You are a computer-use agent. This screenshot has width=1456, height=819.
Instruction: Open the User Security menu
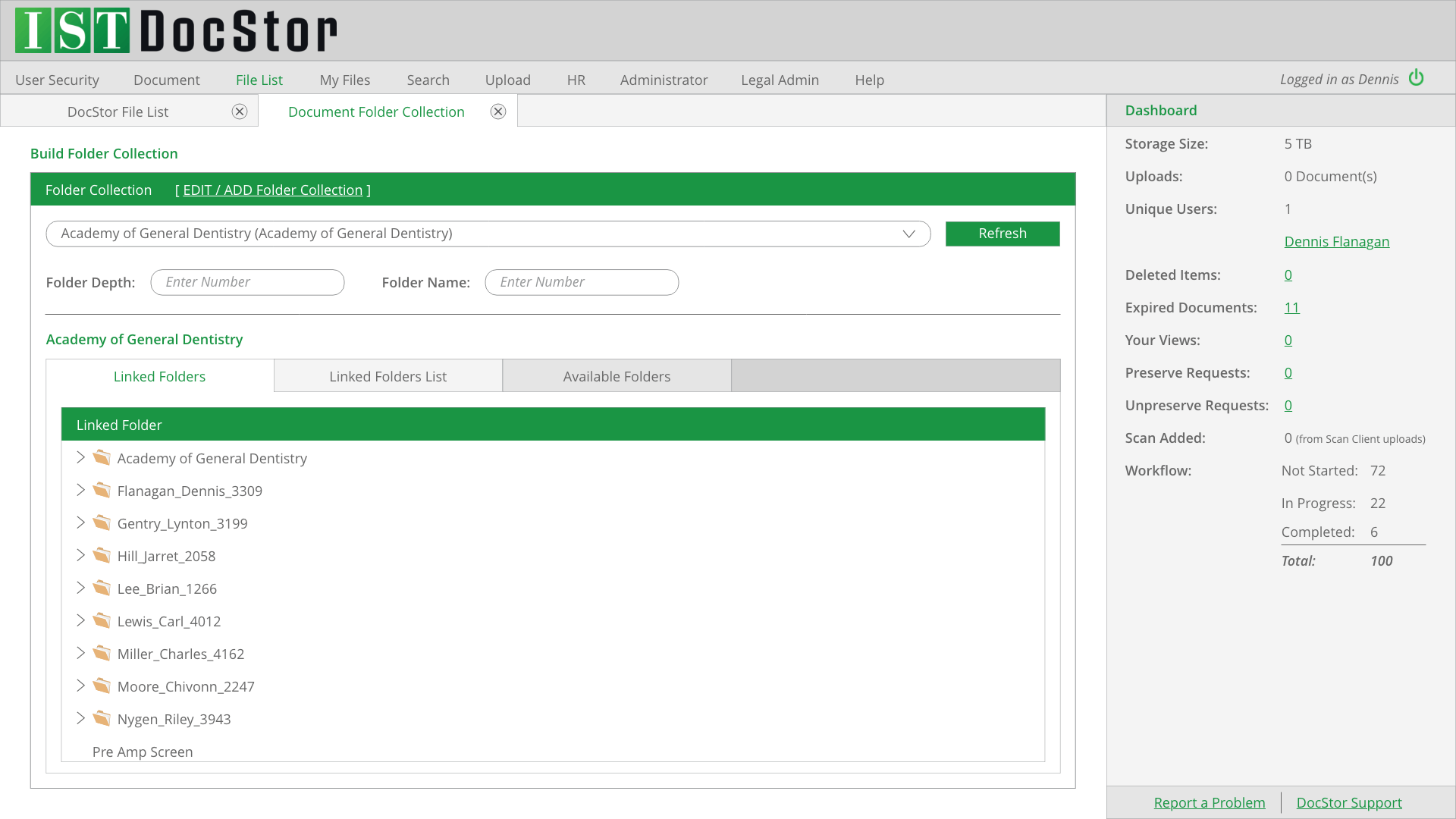57,80
